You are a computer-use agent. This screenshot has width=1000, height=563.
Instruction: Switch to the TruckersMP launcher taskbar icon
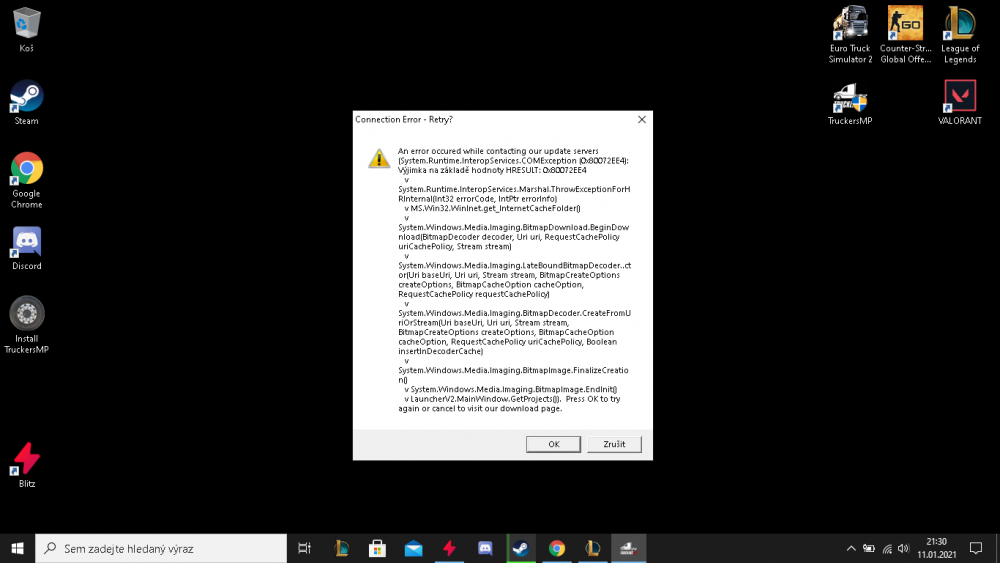pyautogui.click(x=628, y=548)
